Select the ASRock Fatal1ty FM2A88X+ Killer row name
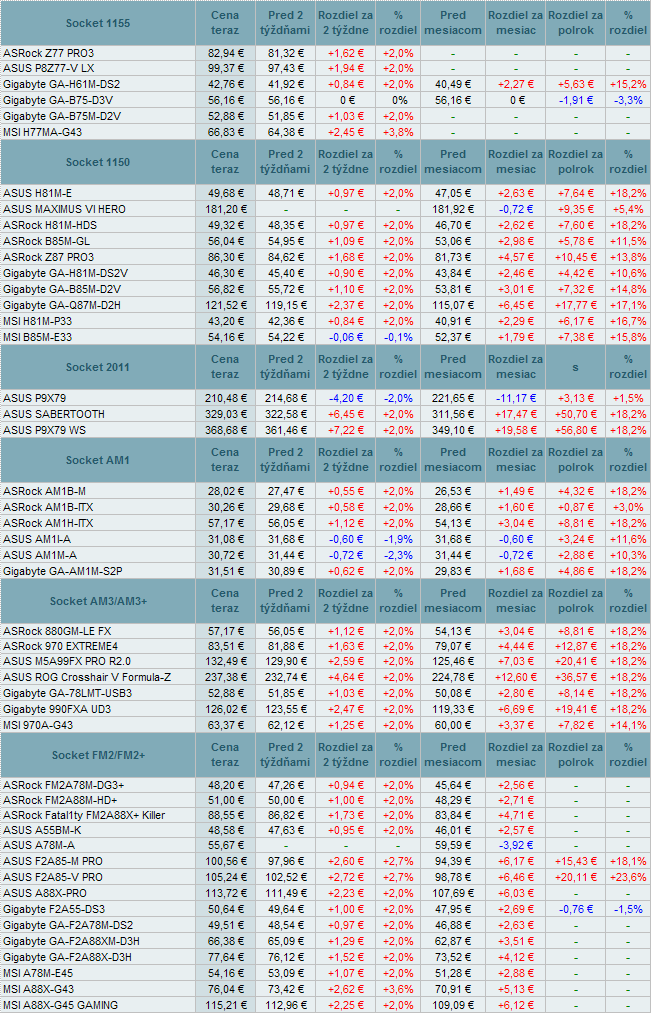 coord(84,815)
